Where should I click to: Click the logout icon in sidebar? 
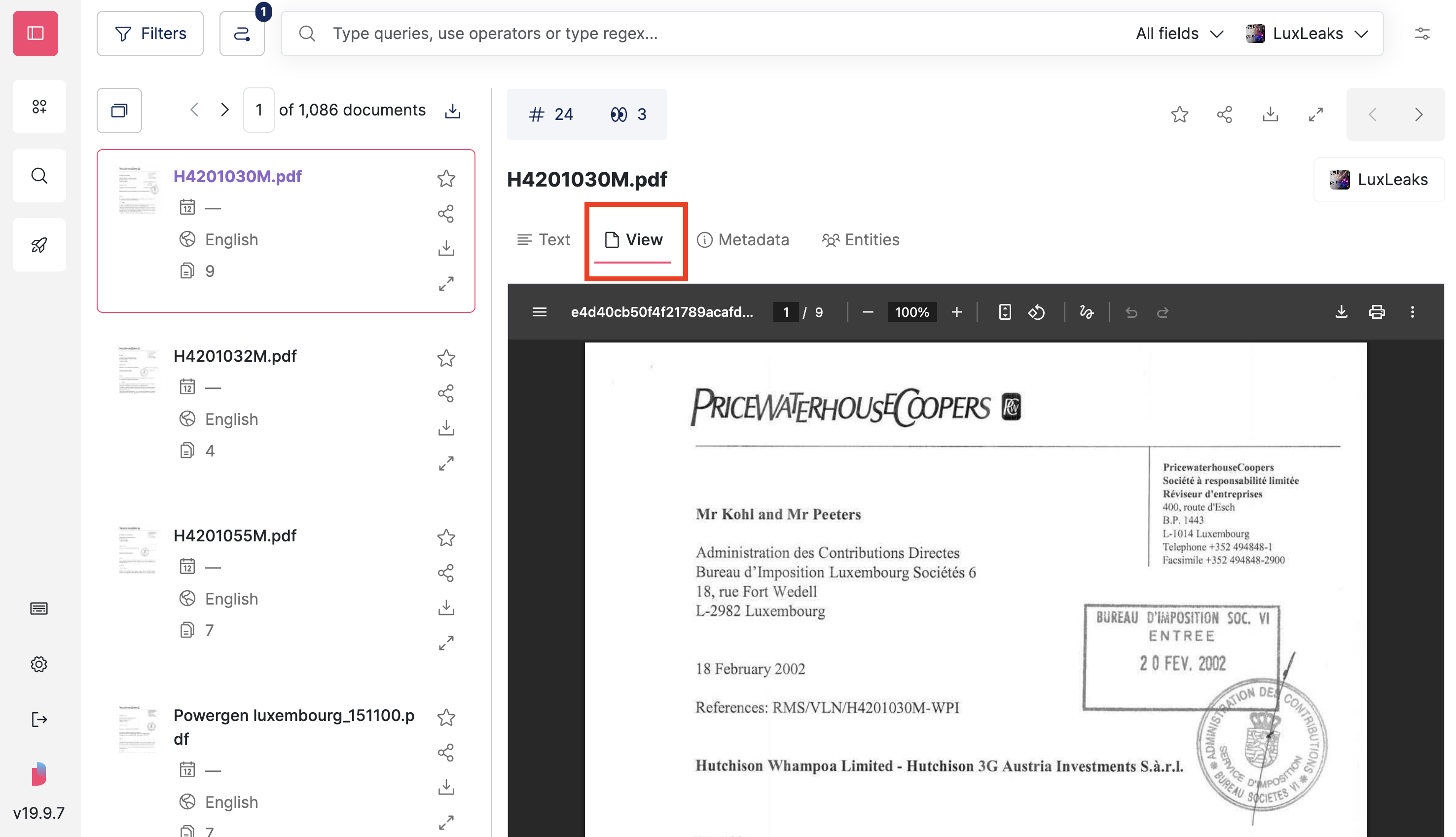pos(39,719)
